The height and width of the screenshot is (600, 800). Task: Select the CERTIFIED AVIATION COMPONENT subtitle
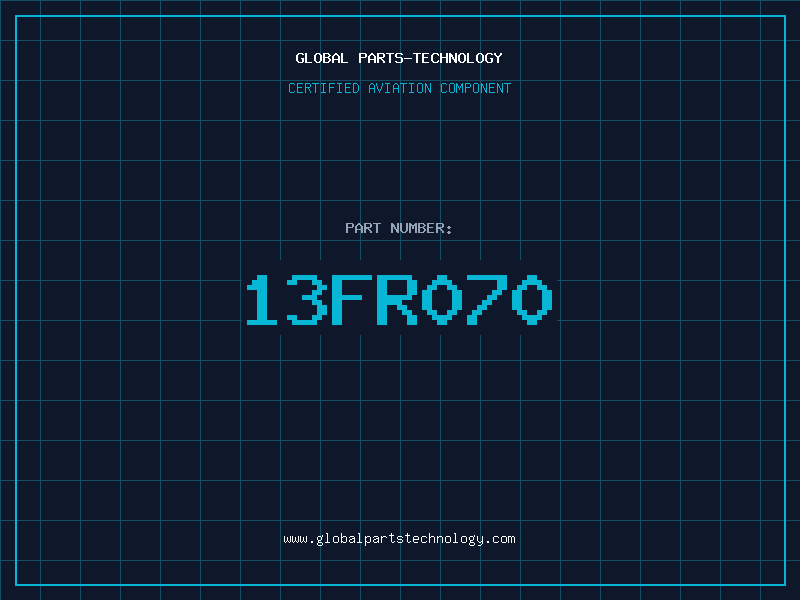point(399,88)
